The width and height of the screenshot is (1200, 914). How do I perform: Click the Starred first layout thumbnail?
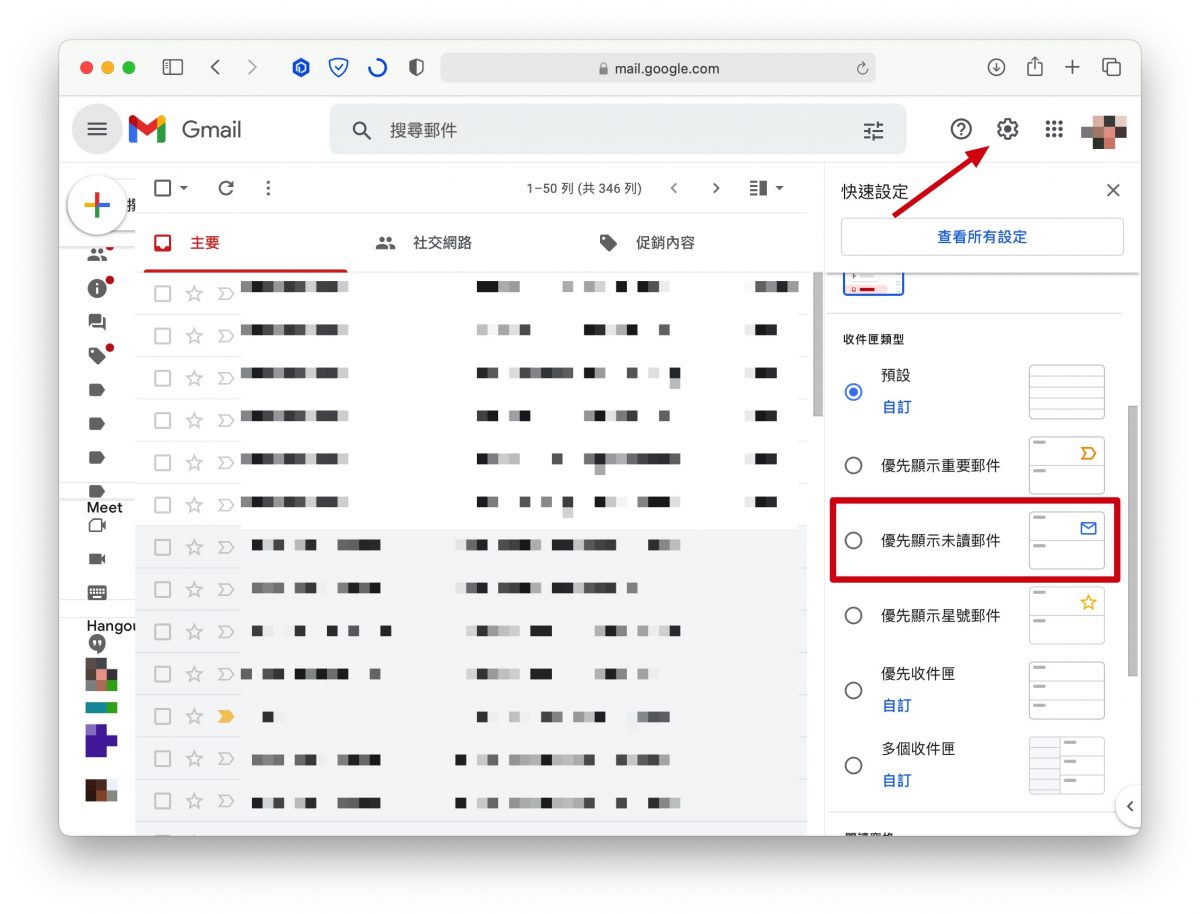pos(1066,615)
